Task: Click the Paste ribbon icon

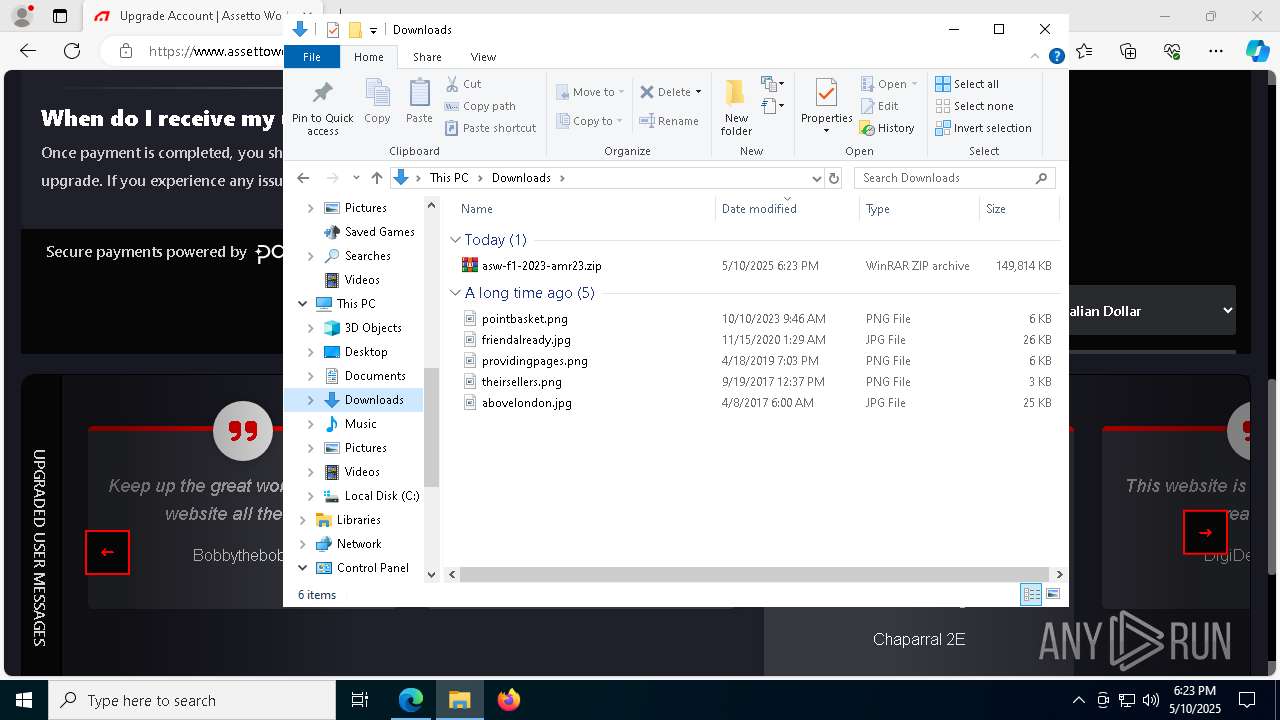Action: [419, 102]
